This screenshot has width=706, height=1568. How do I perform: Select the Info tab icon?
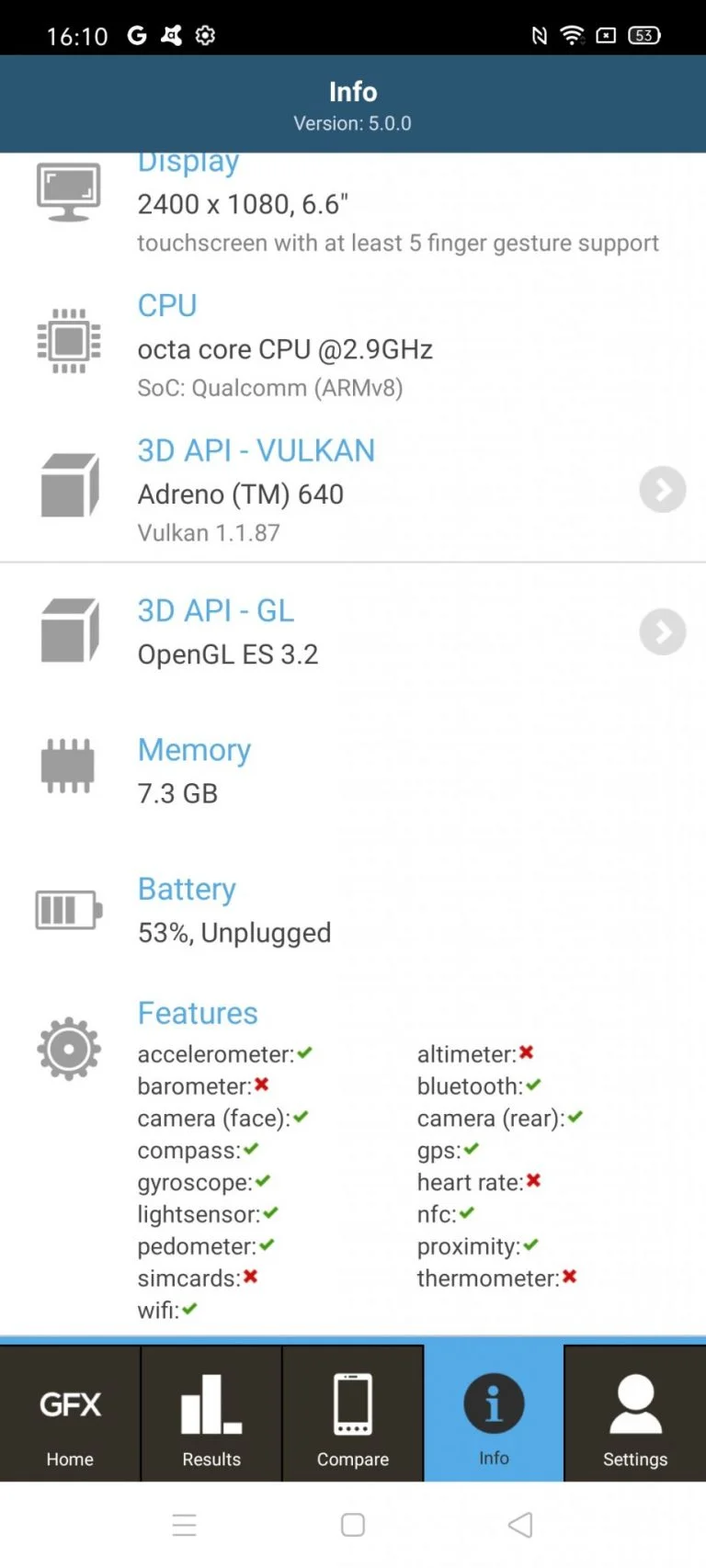[494, 1402]
